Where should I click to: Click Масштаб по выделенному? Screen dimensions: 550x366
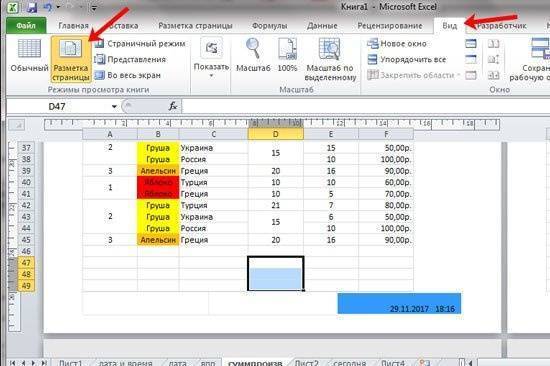pos(330,60)
